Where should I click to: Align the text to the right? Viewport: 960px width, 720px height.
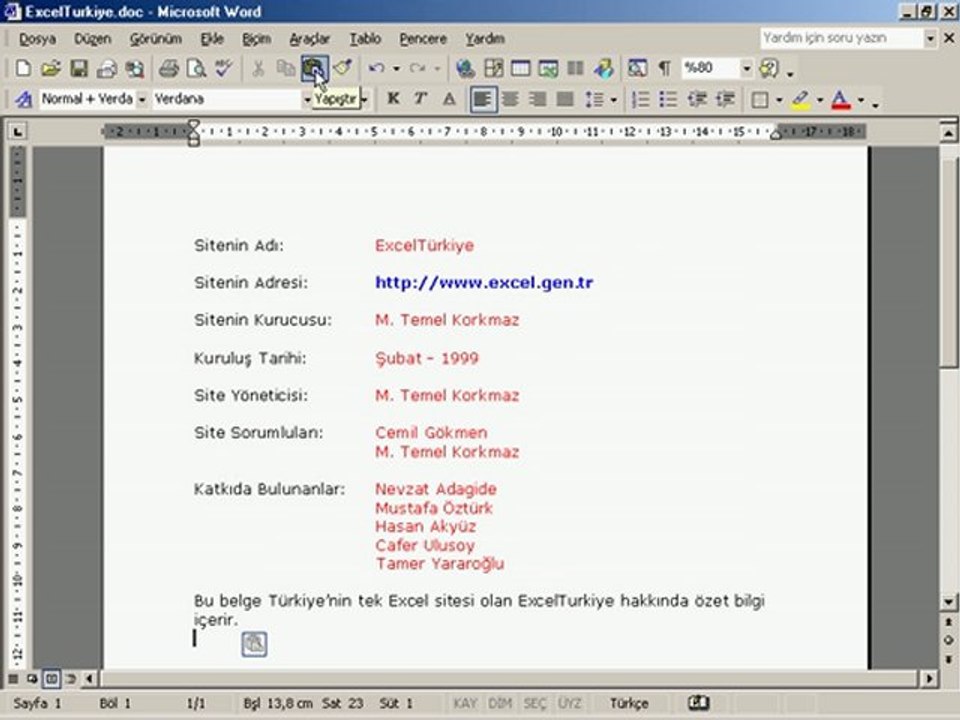(x=538, y=99)
